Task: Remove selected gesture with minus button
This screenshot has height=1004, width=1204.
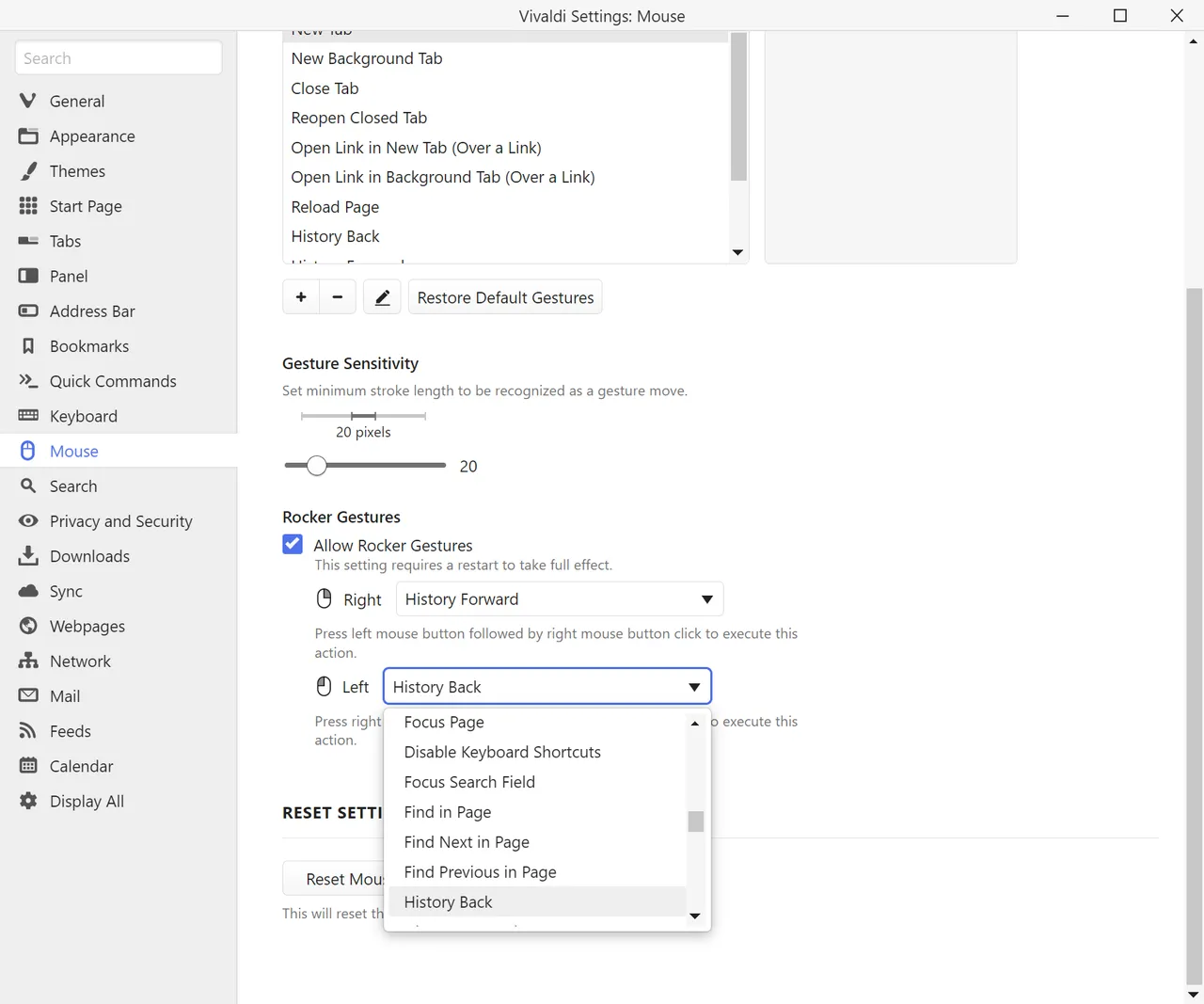Action: click(x=338, y=297)
